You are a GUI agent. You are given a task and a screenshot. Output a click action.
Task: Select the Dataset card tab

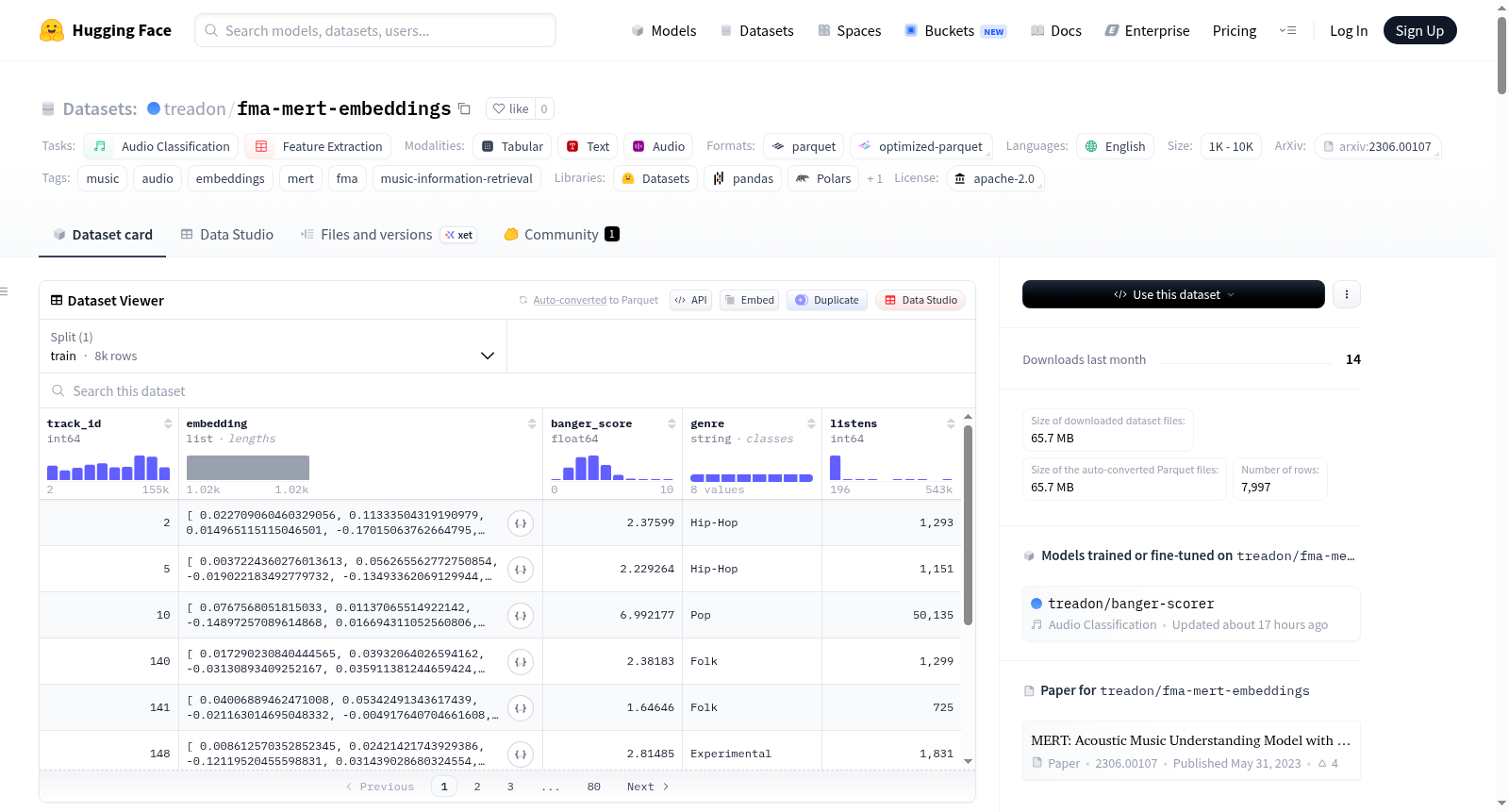click(x=103, y=235)
